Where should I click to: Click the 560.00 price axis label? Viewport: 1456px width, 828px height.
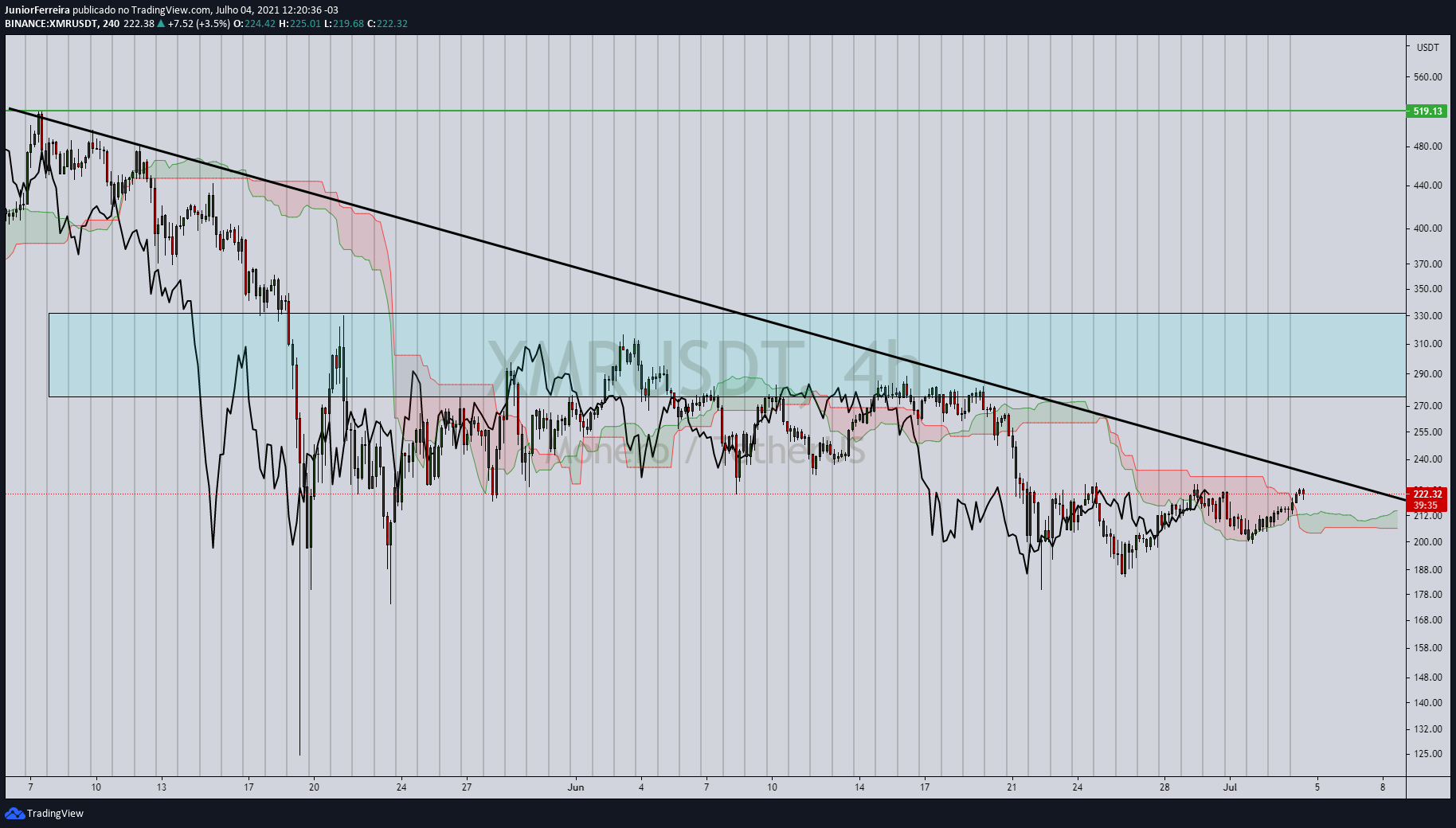coord(1427,77)
